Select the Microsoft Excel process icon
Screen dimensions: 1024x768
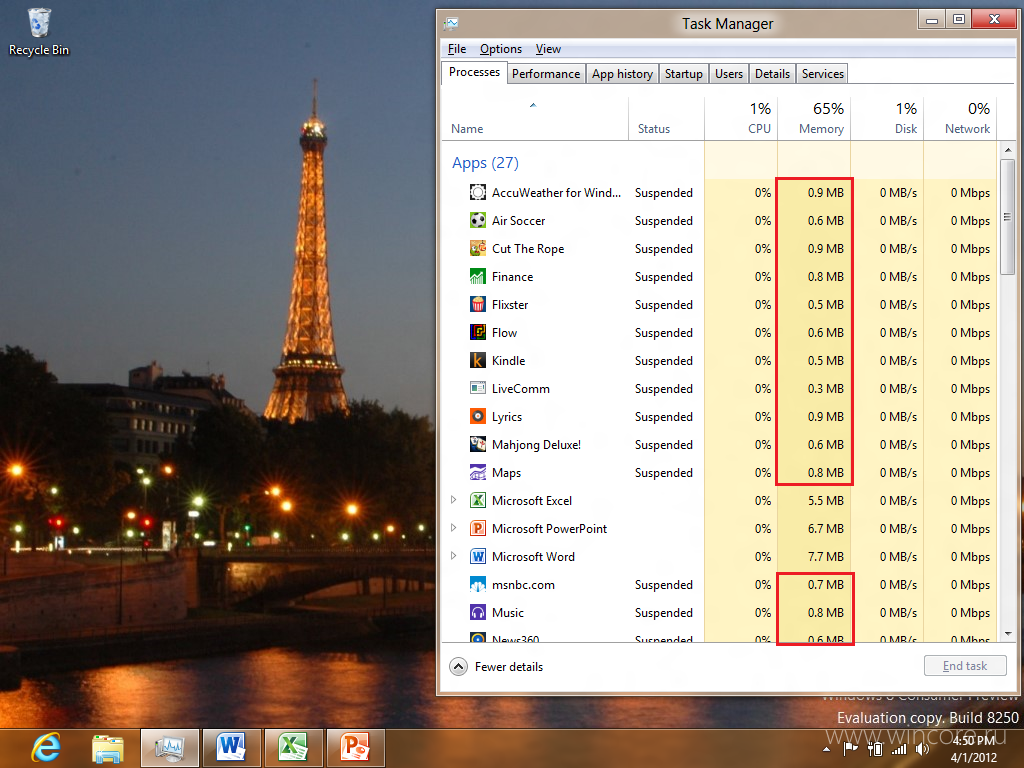[x=477, y=501]
